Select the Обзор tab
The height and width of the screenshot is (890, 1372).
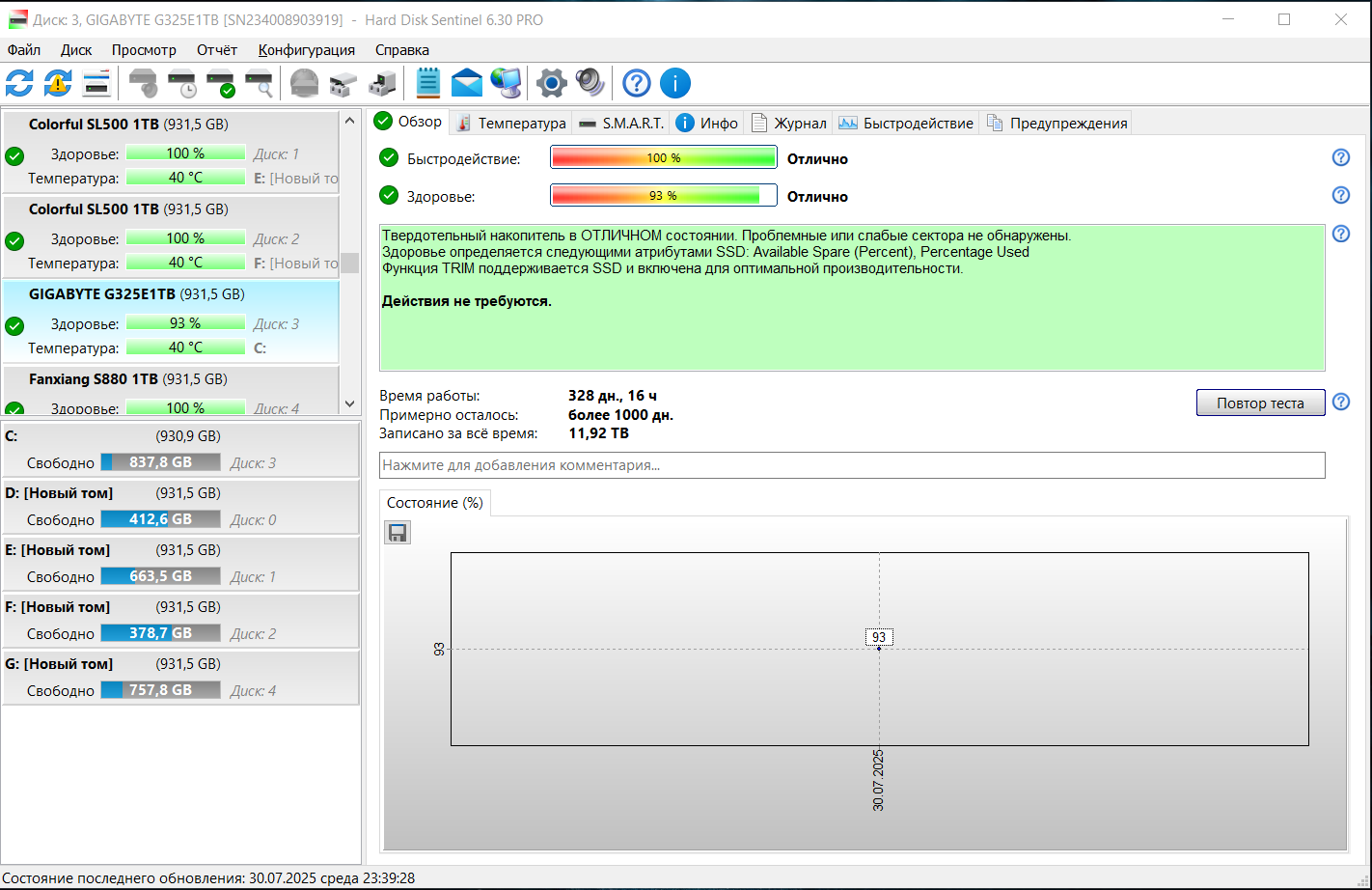point(408,121)
